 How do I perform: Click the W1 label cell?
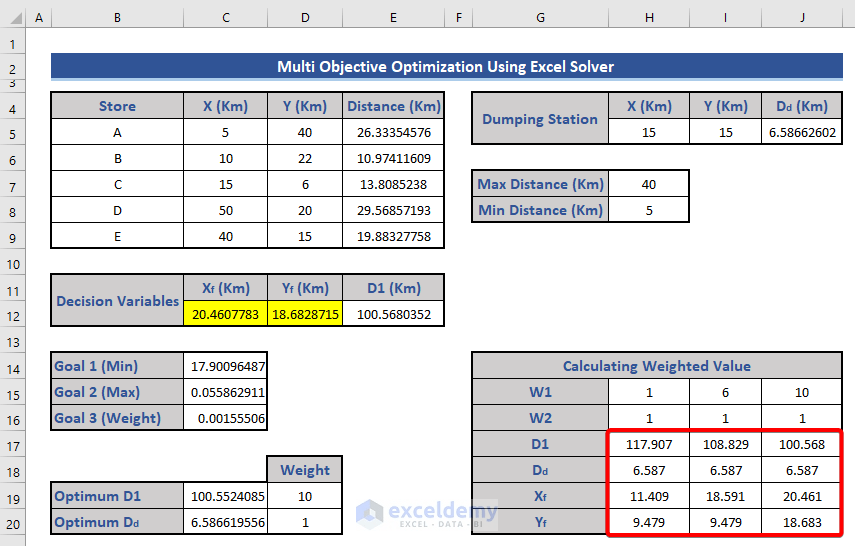pyautogui.click(x=540, y=392)
